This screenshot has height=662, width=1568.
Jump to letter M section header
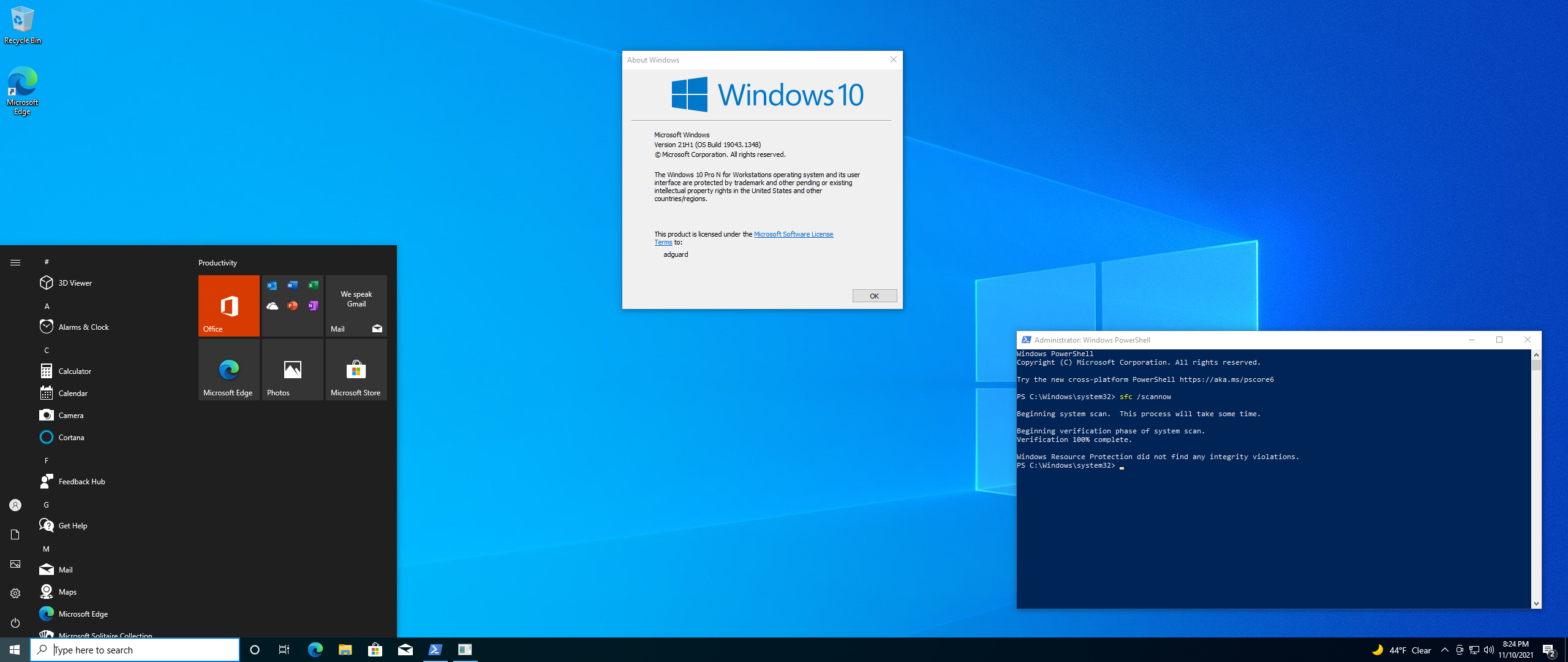click(x=47, y=549)
